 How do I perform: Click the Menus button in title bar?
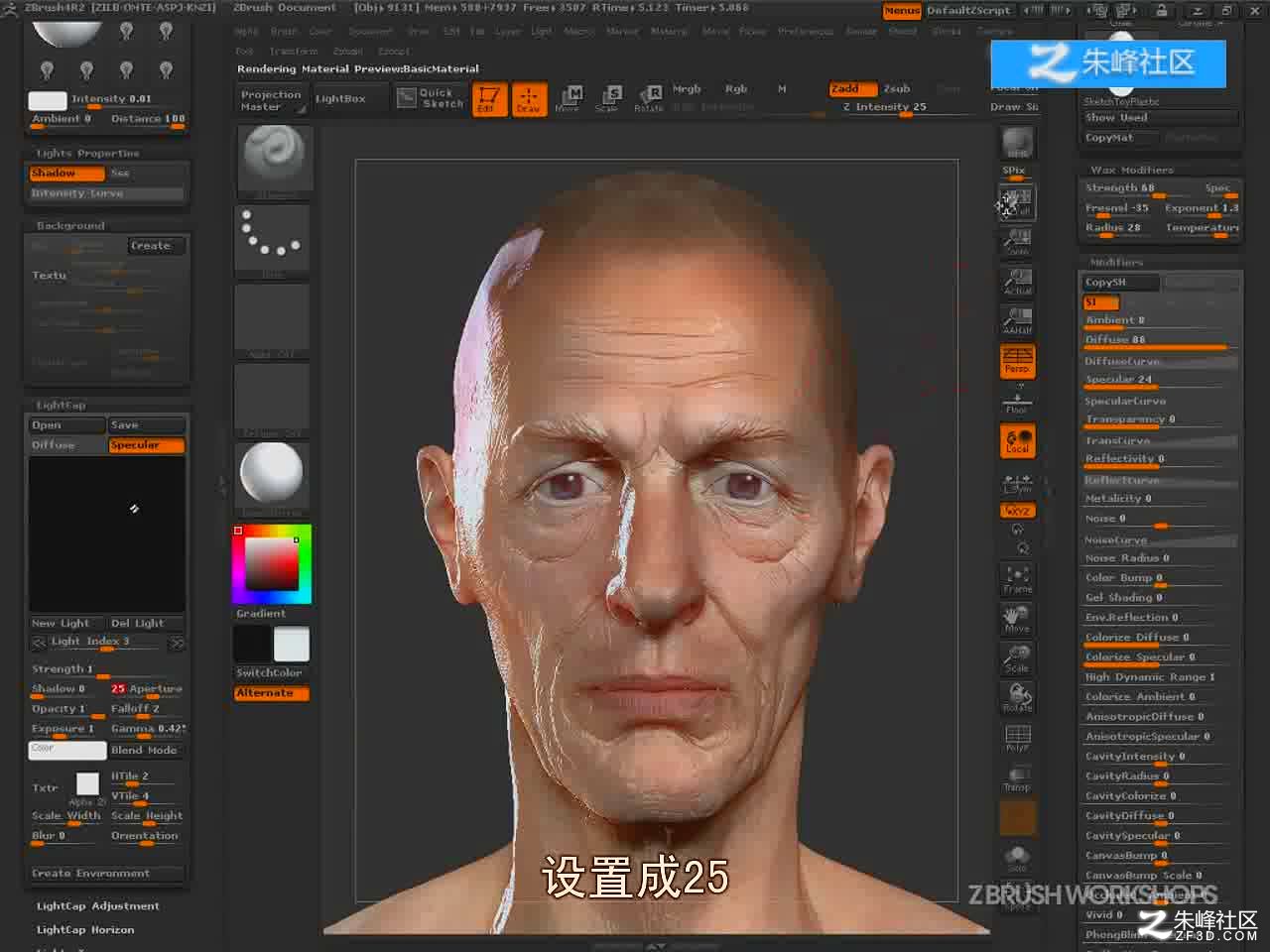pos(902,11)
